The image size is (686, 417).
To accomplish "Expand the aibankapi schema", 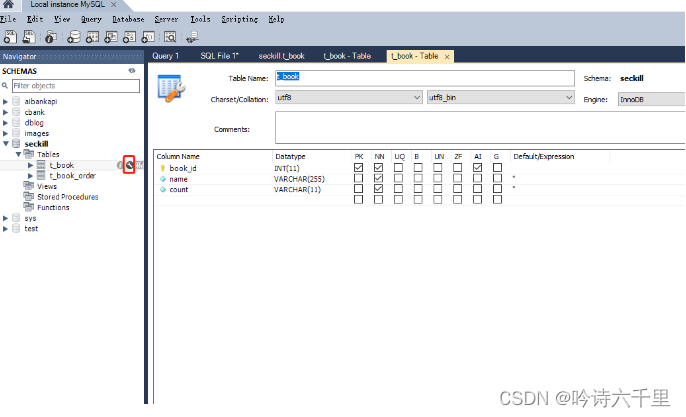I will [5, 102].
